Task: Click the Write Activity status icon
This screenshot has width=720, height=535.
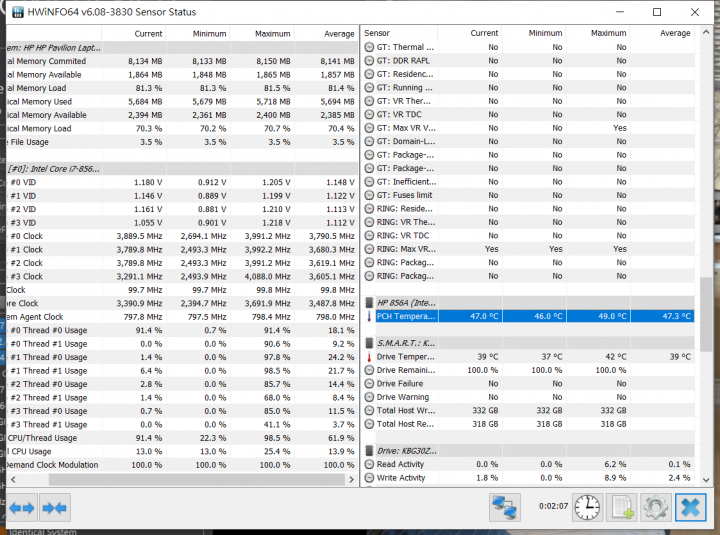Action: click(369, 478)
